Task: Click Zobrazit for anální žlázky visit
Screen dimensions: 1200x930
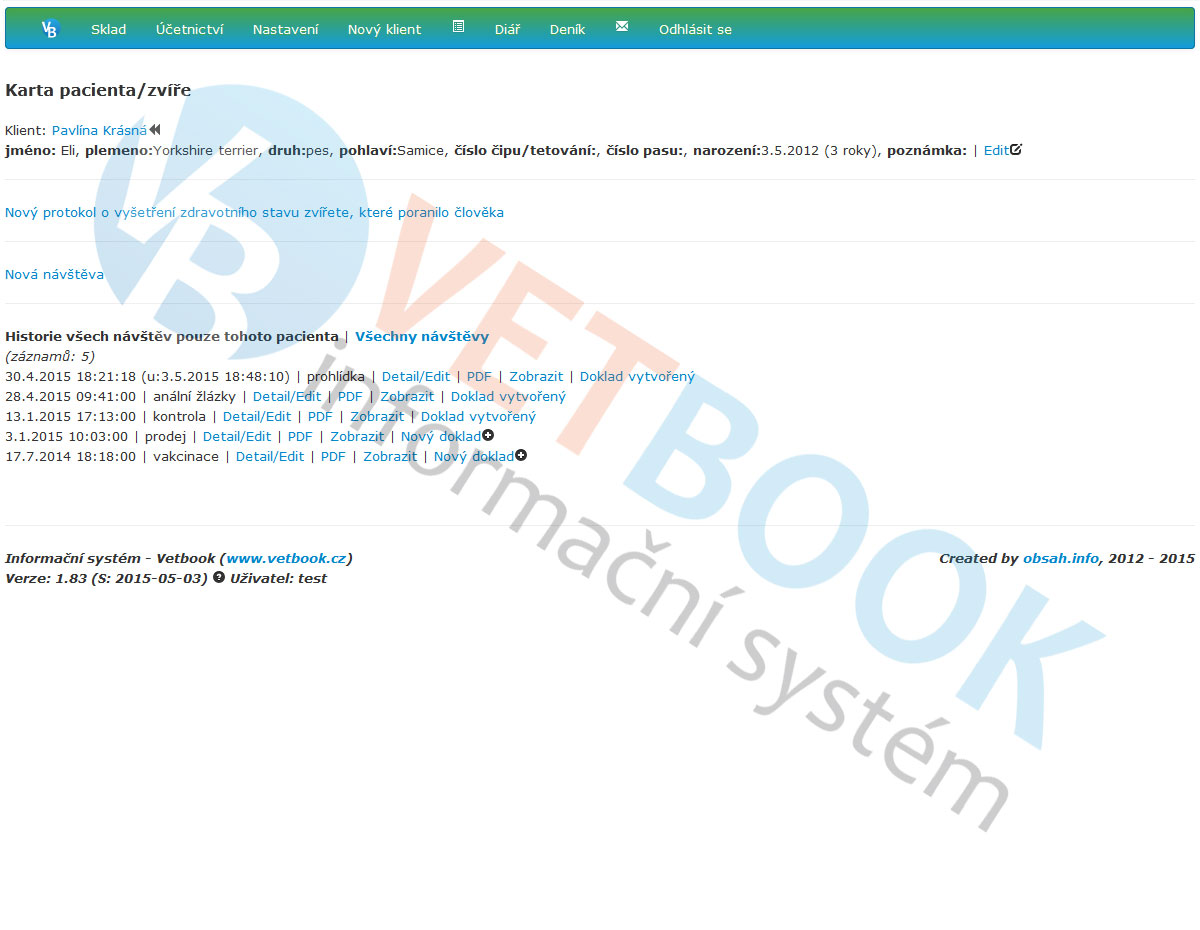Action: coord(407,396)
